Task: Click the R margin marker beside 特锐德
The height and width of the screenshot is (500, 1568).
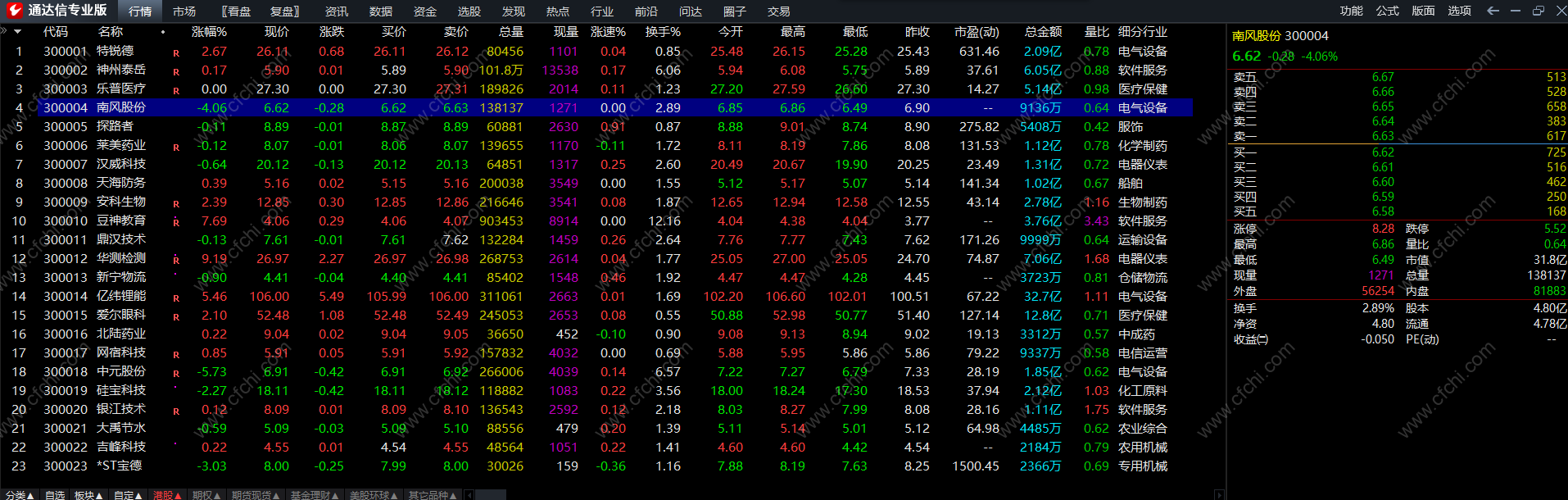Action: 176,52
